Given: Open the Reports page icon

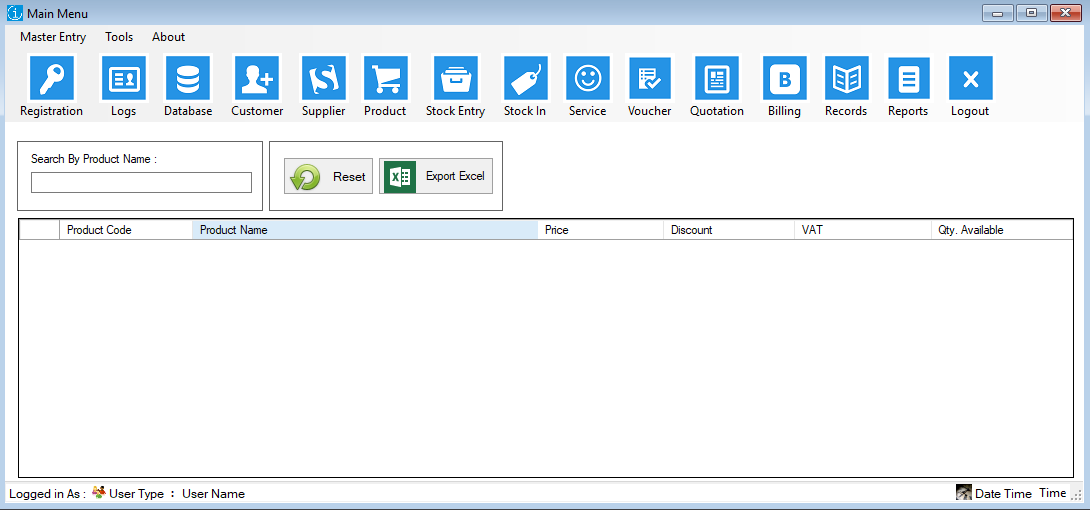Looking at the screenshot, I should click(x=909, y=78).
